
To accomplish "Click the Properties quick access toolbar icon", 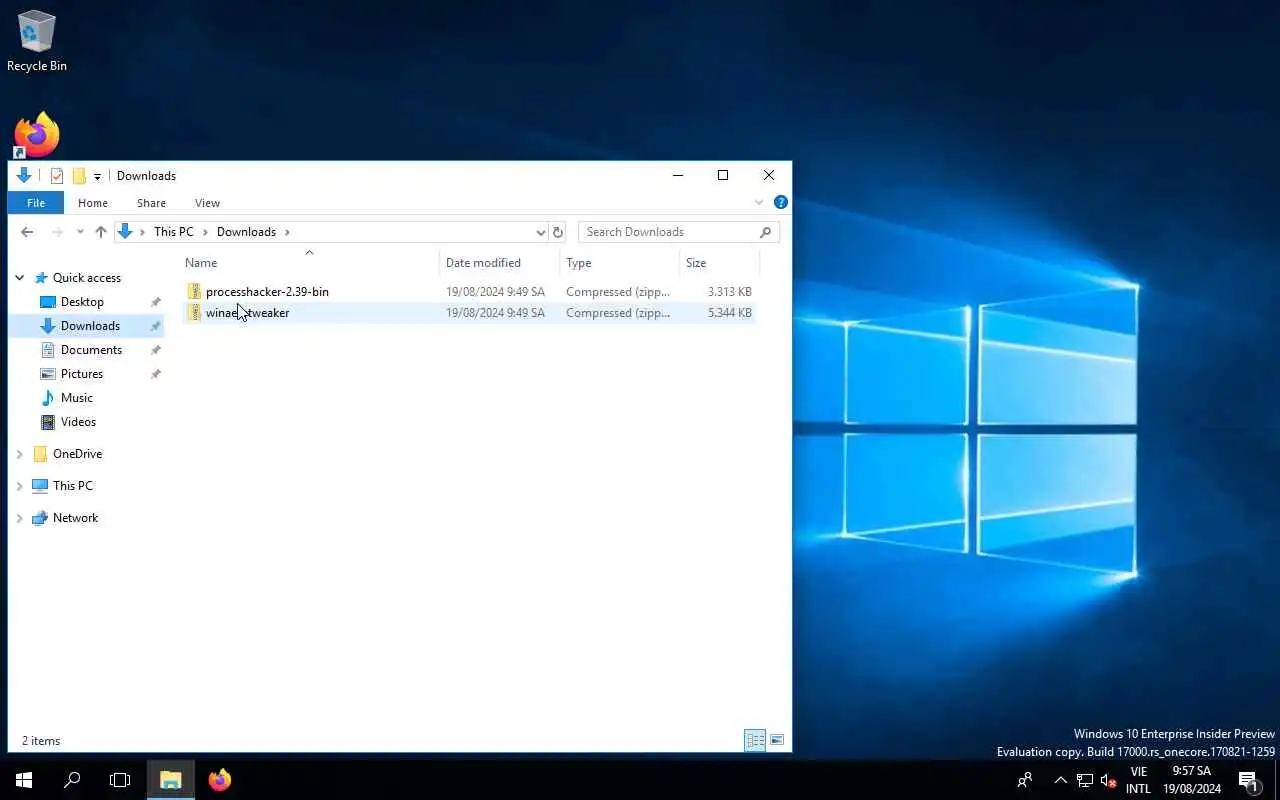I will pos(57,176).
